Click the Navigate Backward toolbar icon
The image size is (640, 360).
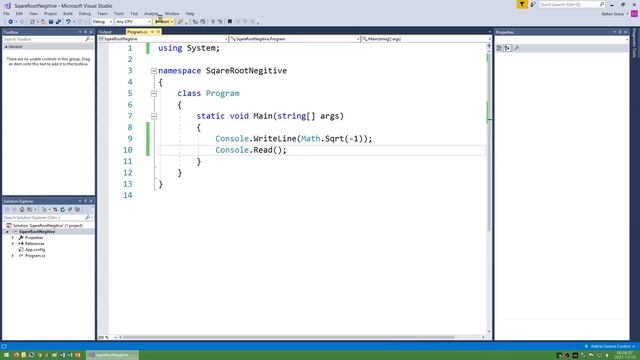click(x=11, y=22)
